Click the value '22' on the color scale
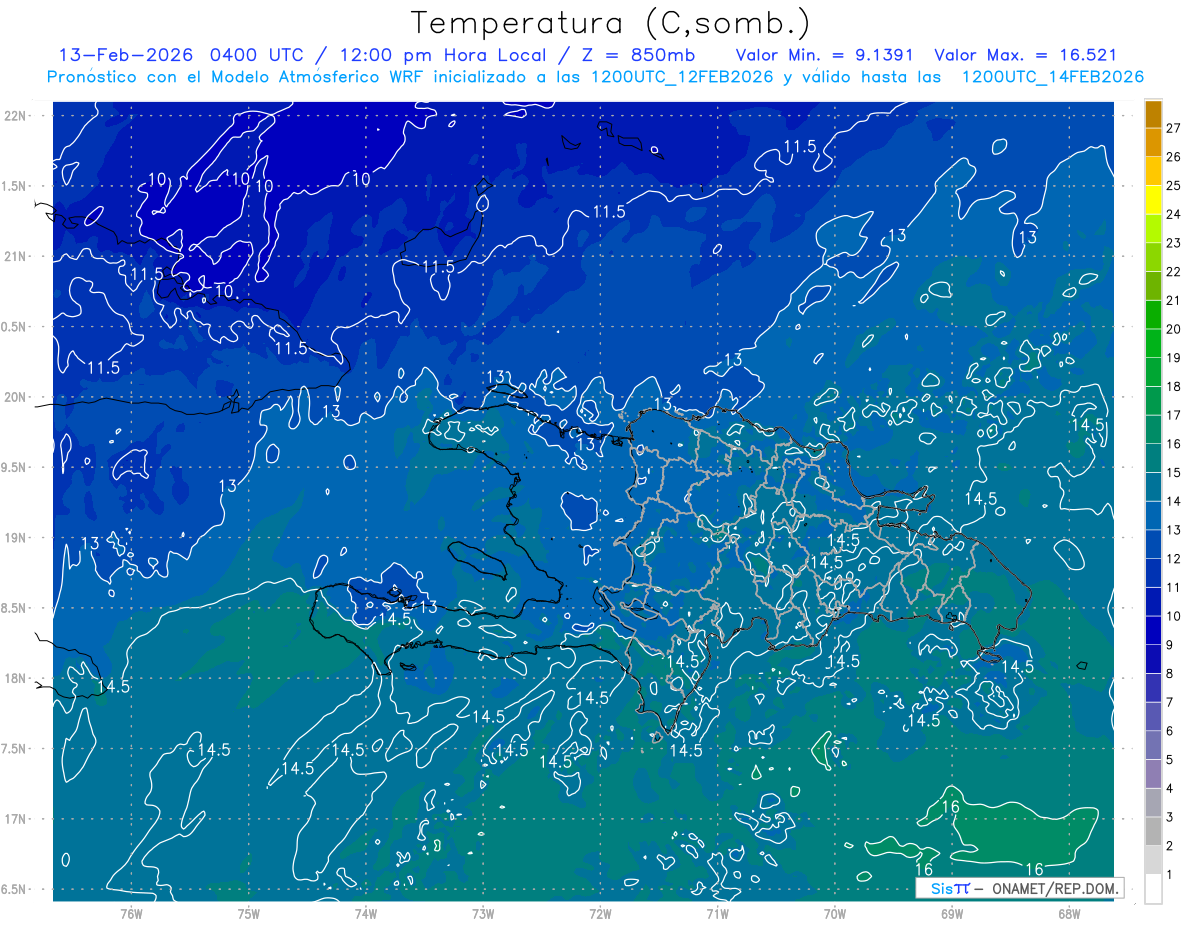The image size is (1200, 927). coord(1174,271)
